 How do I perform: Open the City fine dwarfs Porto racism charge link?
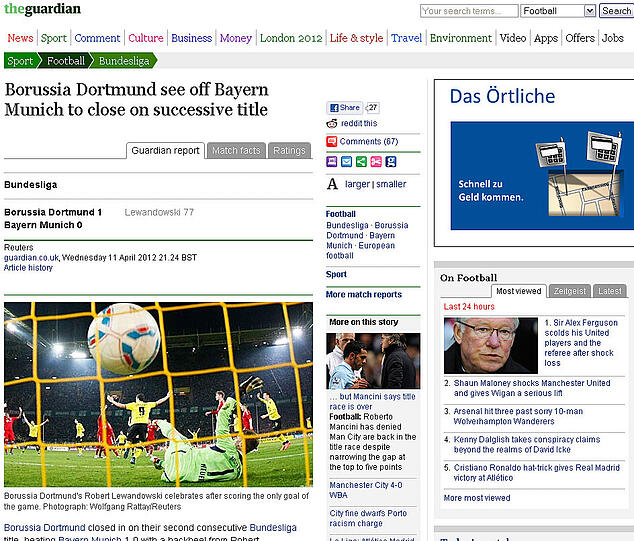368,518
